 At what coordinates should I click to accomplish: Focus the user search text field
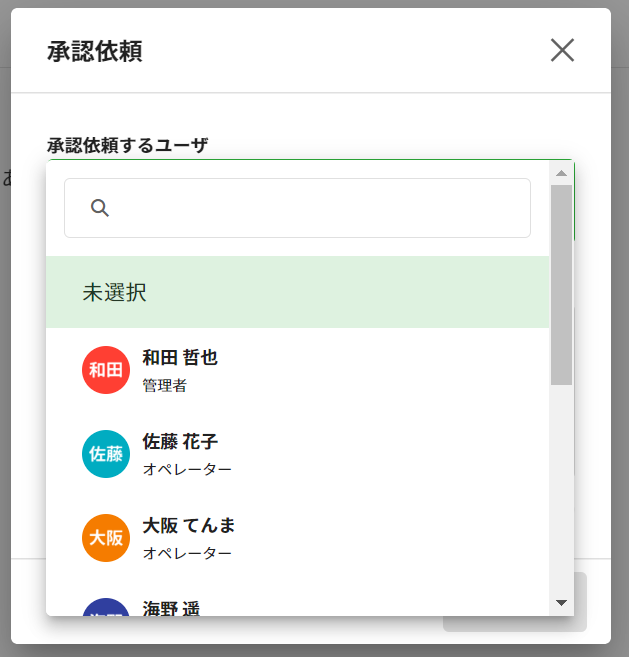pos(310,208)
